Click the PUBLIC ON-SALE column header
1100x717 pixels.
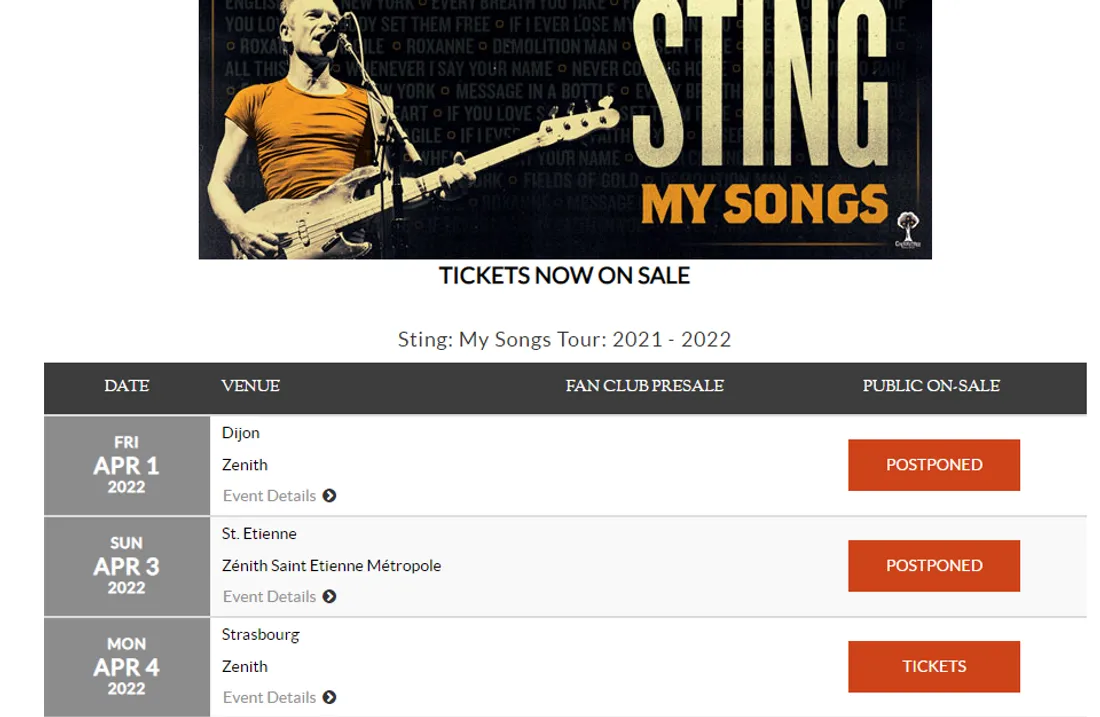(931, 386)
